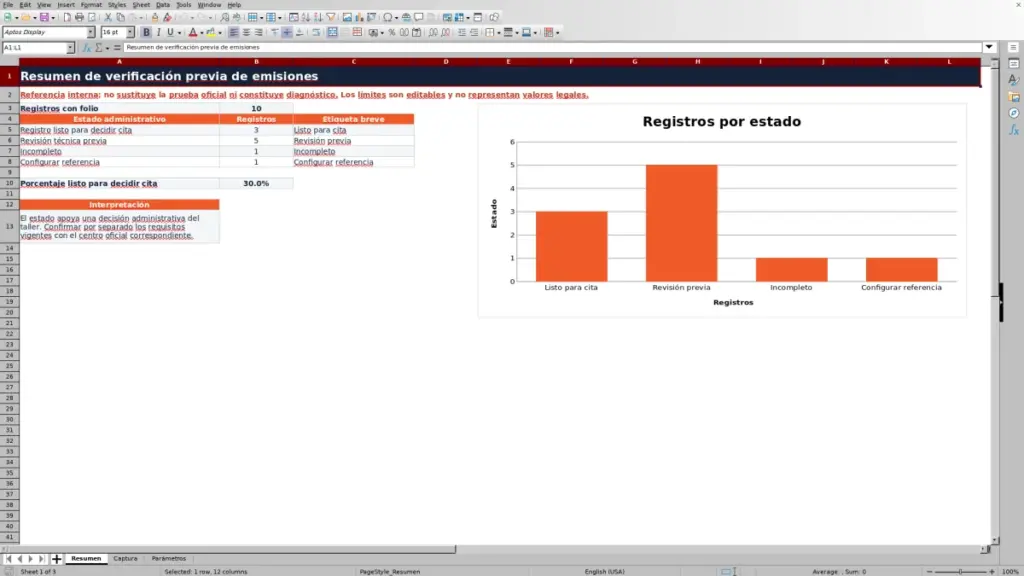Switch to the Captura sheet tab
1024x576 pixels.
[125, 559]
